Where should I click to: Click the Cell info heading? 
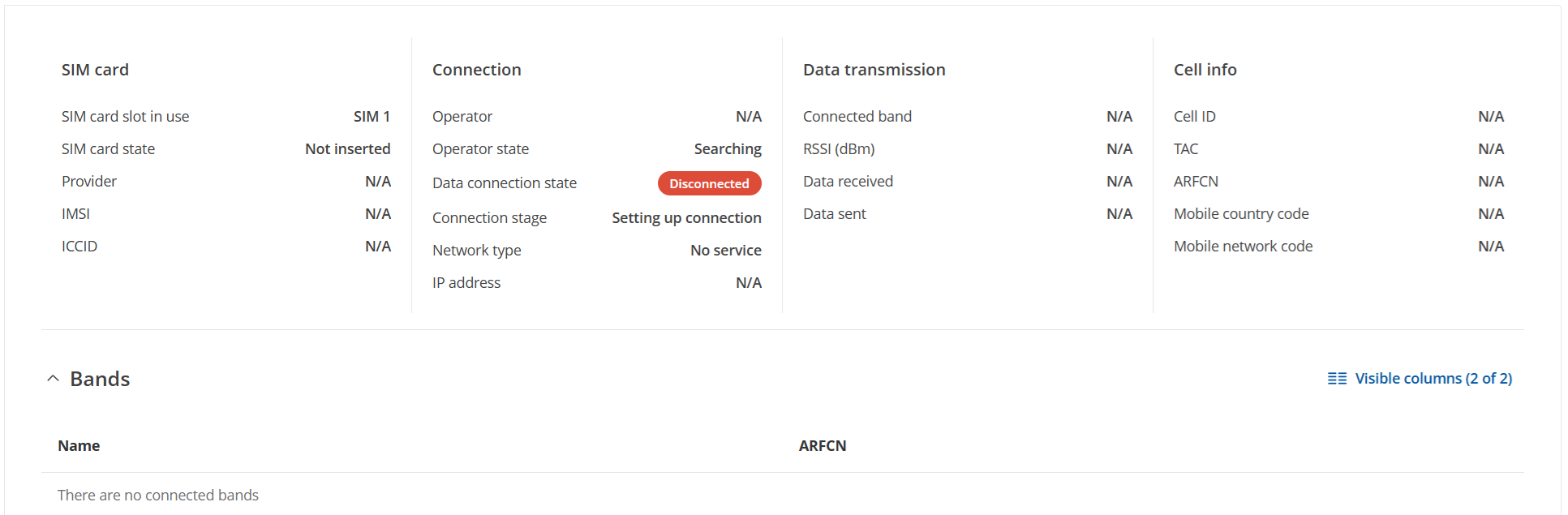[1205, 70]
